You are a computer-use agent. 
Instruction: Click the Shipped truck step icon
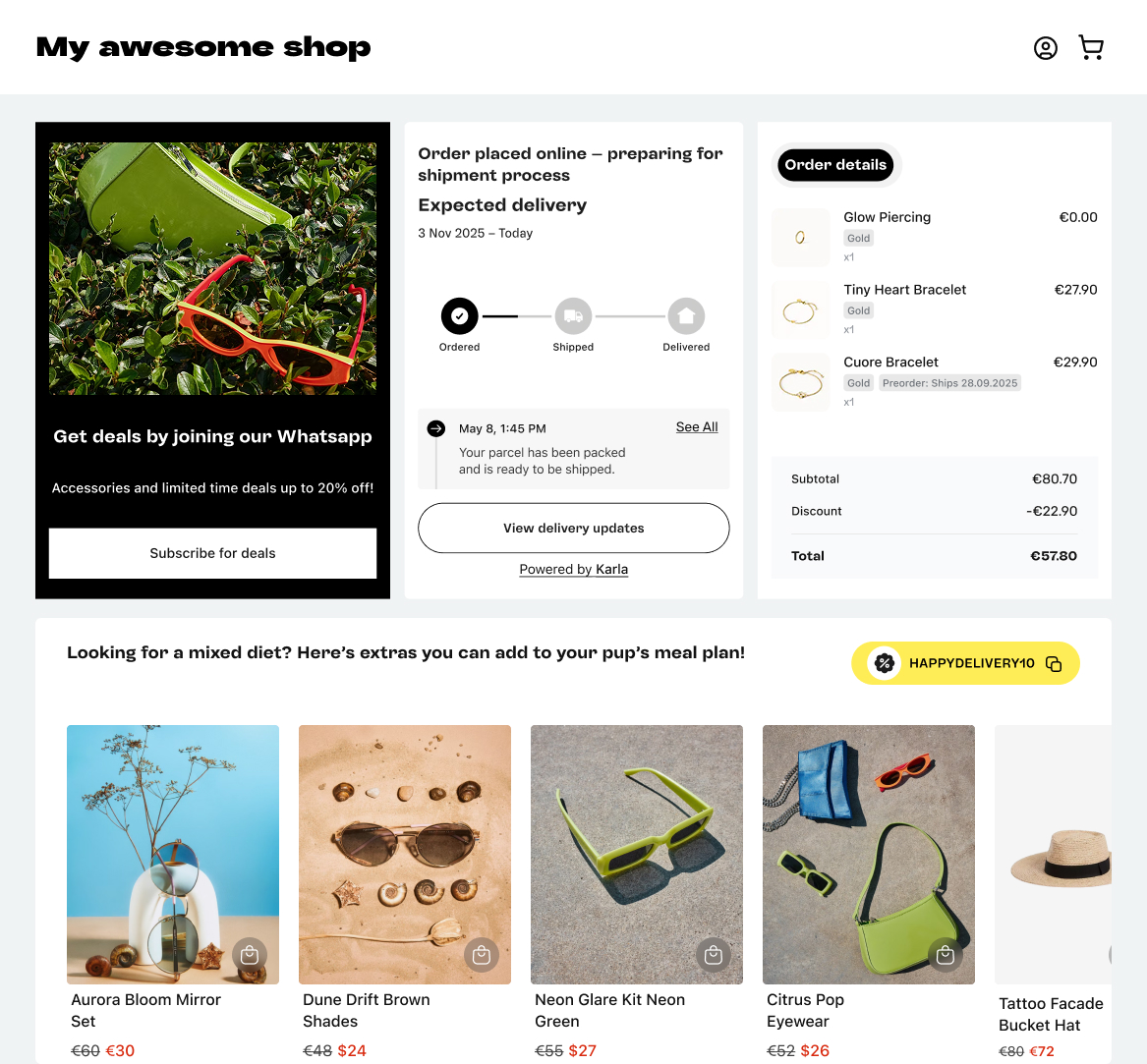pos(573,316)
